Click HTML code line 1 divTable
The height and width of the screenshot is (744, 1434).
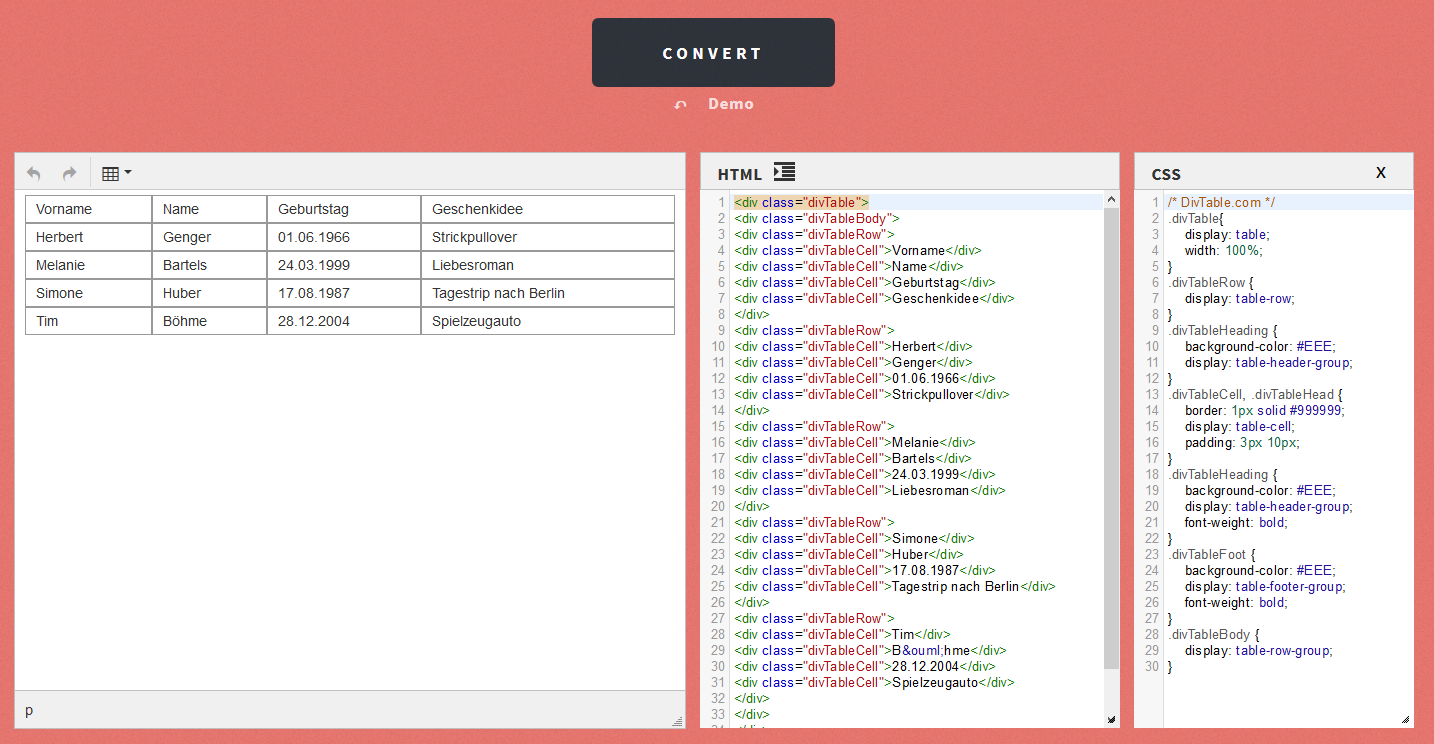tap(801, 202)
